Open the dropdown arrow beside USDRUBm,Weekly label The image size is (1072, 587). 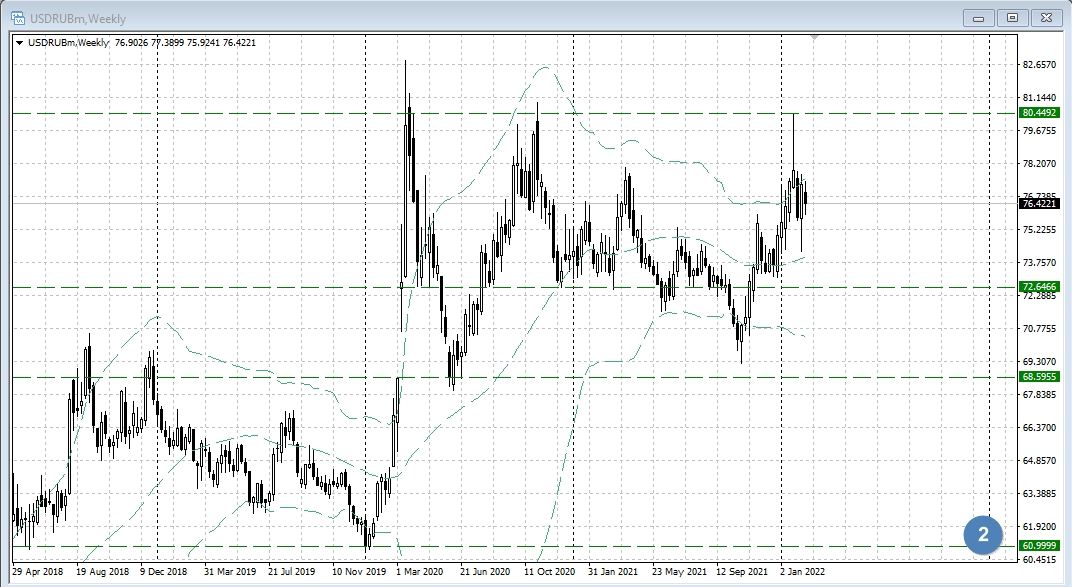pyautogui.click(x=19, y=42)
